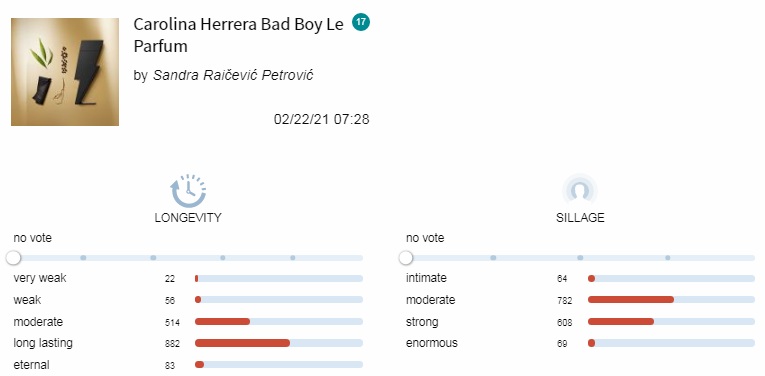The height and width of the screenshot is (376, 765).
Task: Click the SILLAGE heading label
Action: click(580, 218)
